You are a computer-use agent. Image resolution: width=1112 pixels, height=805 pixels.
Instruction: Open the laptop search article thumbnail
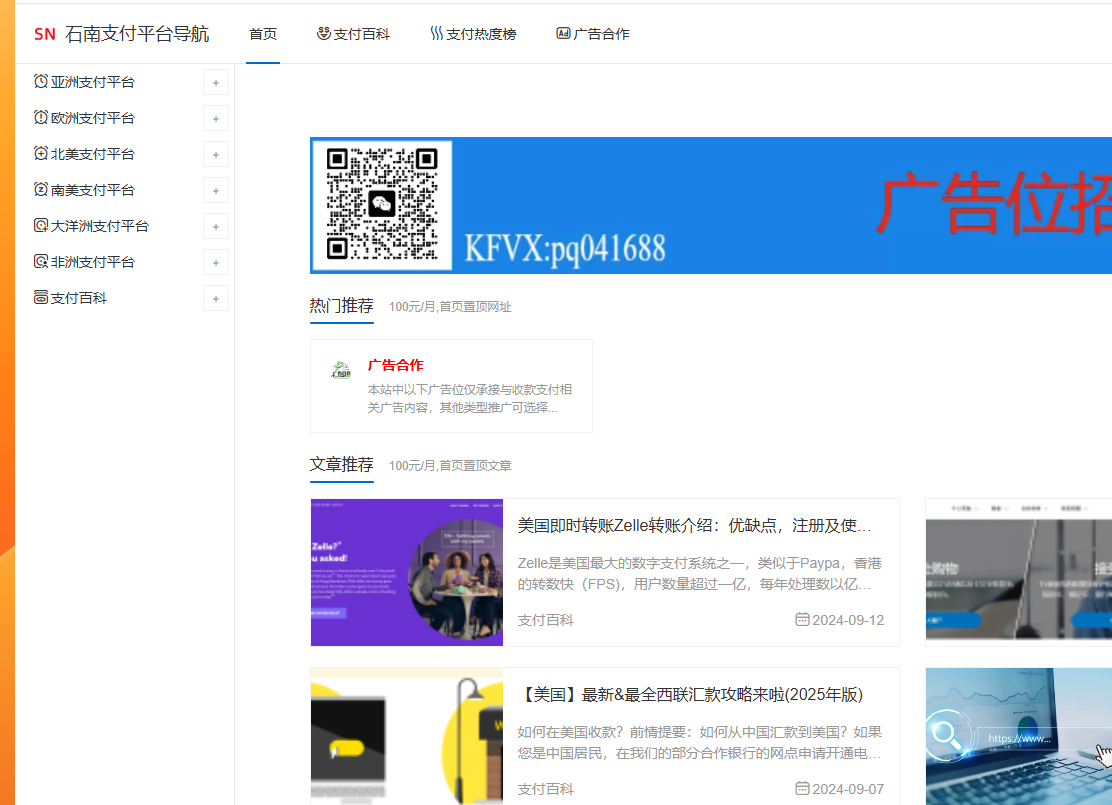tap(1018, 736)
